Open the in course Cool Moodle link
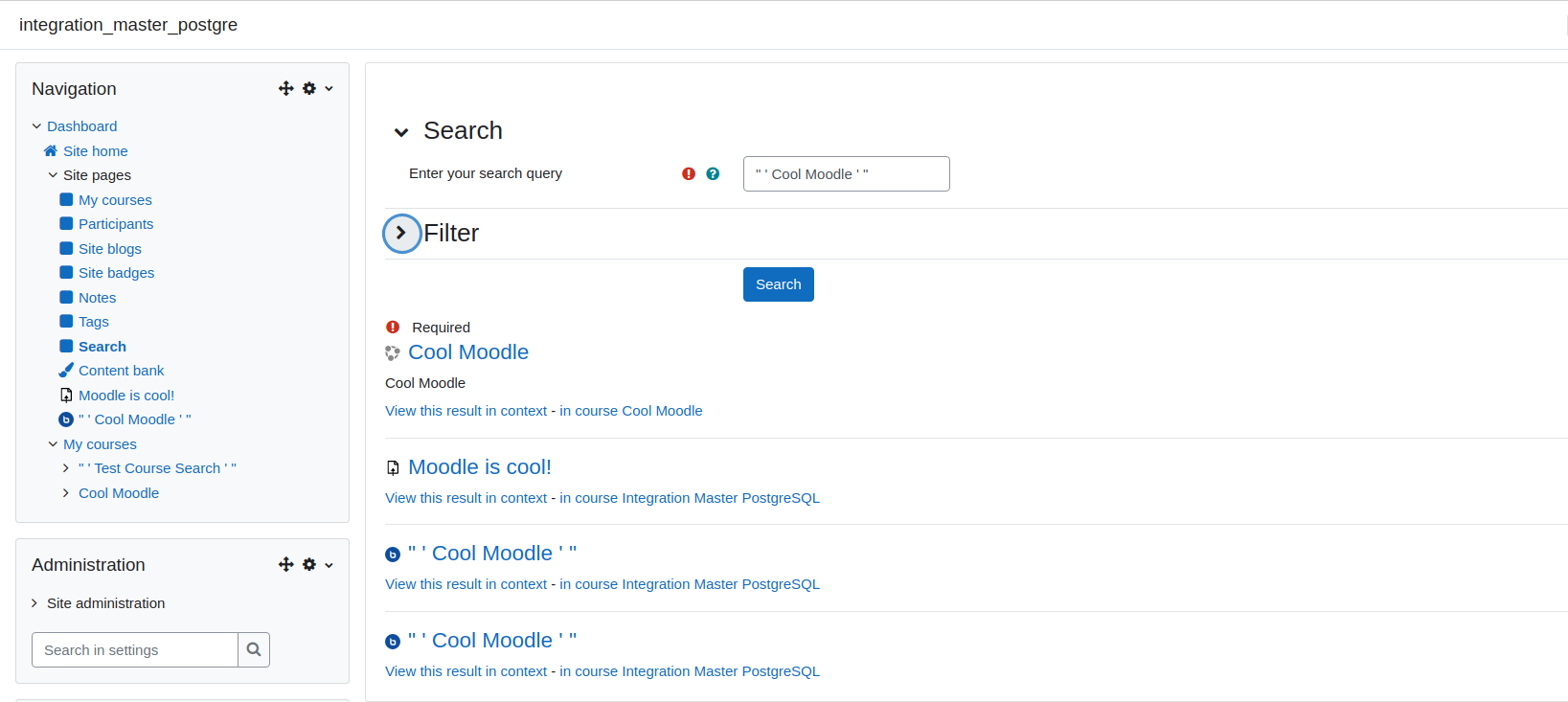Viewport: 1568px width, 702px height. [631, 410]
